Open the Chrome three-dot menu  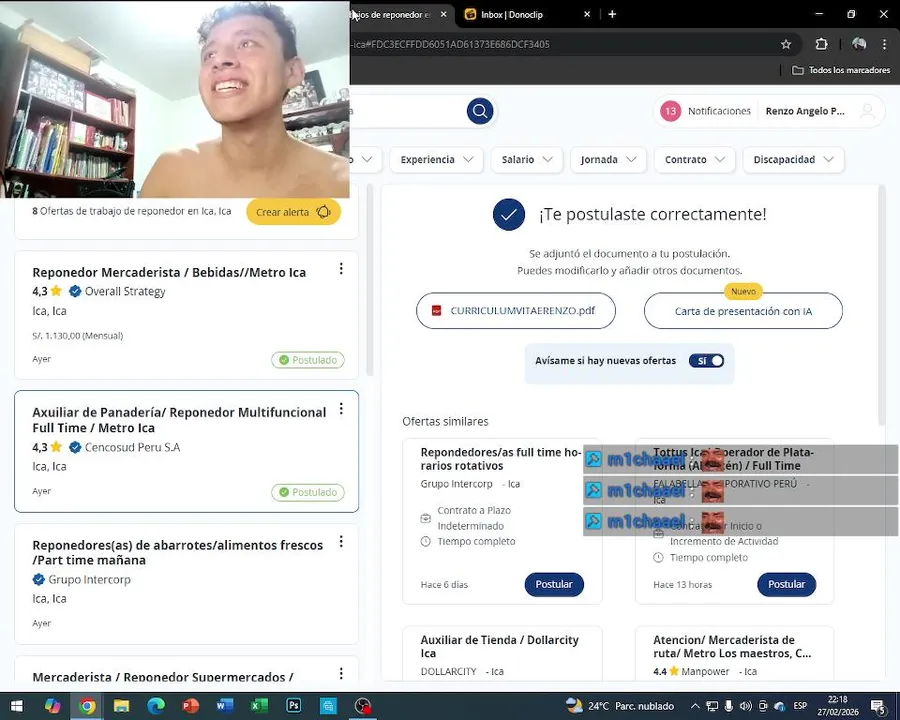885,44
